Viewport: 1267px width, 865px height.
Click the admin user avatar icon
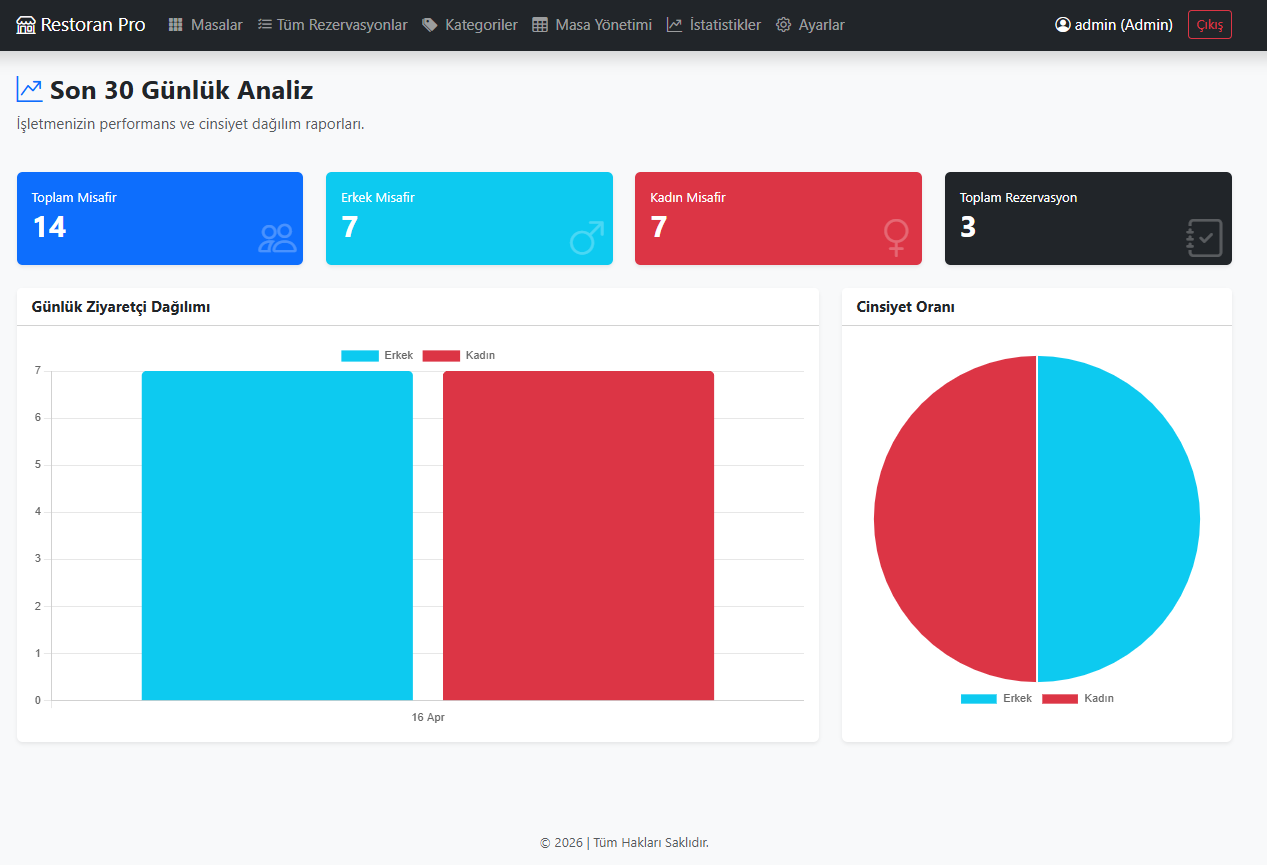coord(1063,25)
